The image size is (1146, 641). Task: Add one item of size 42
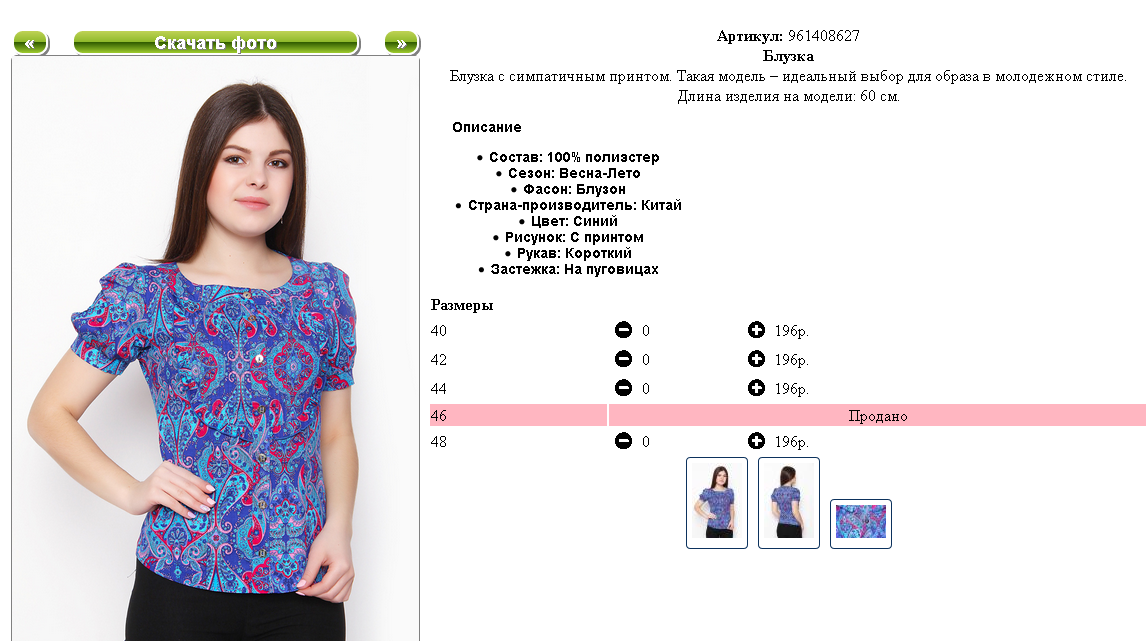coord(756,359)
